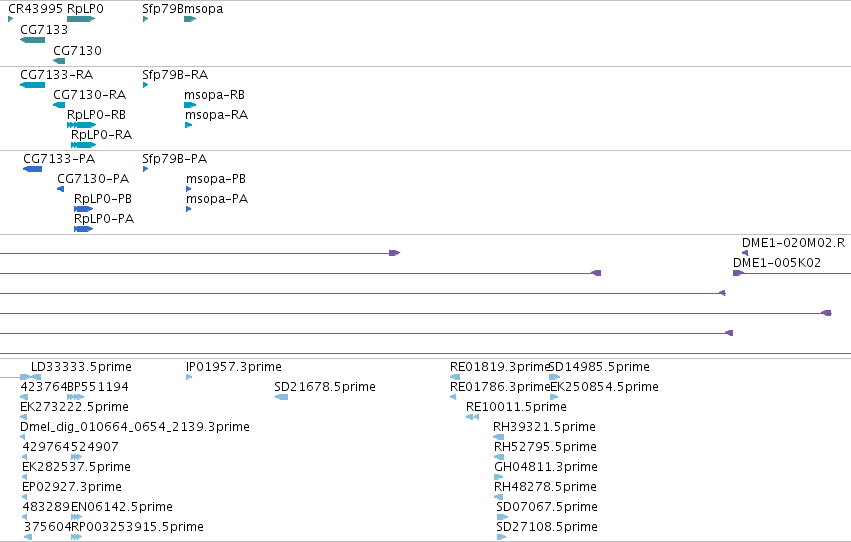Image resolution: width=851 pixels, height=542 pixels.
Task: Click the msopa-RB transcript arrow
Action: click(190, 105)
